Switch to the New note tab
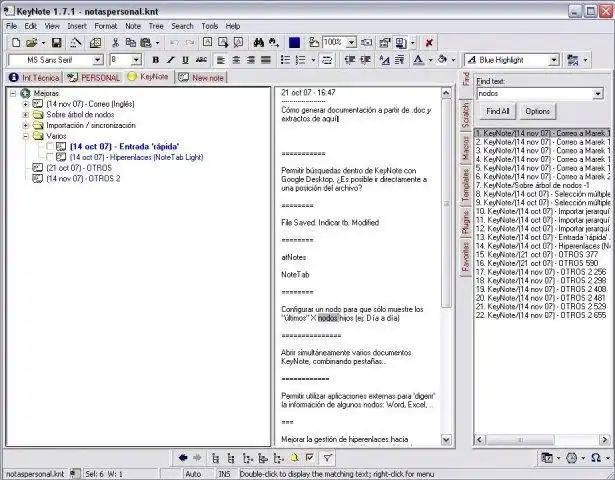 click(202, 78)
